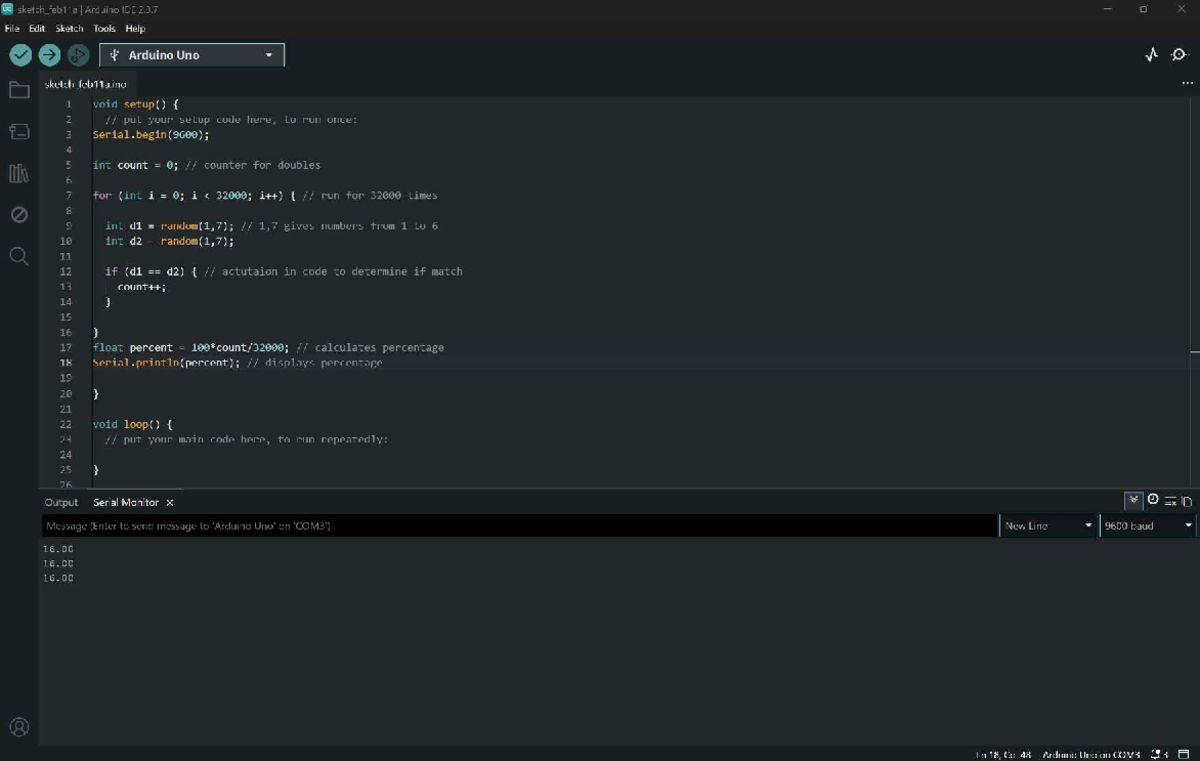
Task: Click the 'count++;' code line
Action: coord(142,286)
